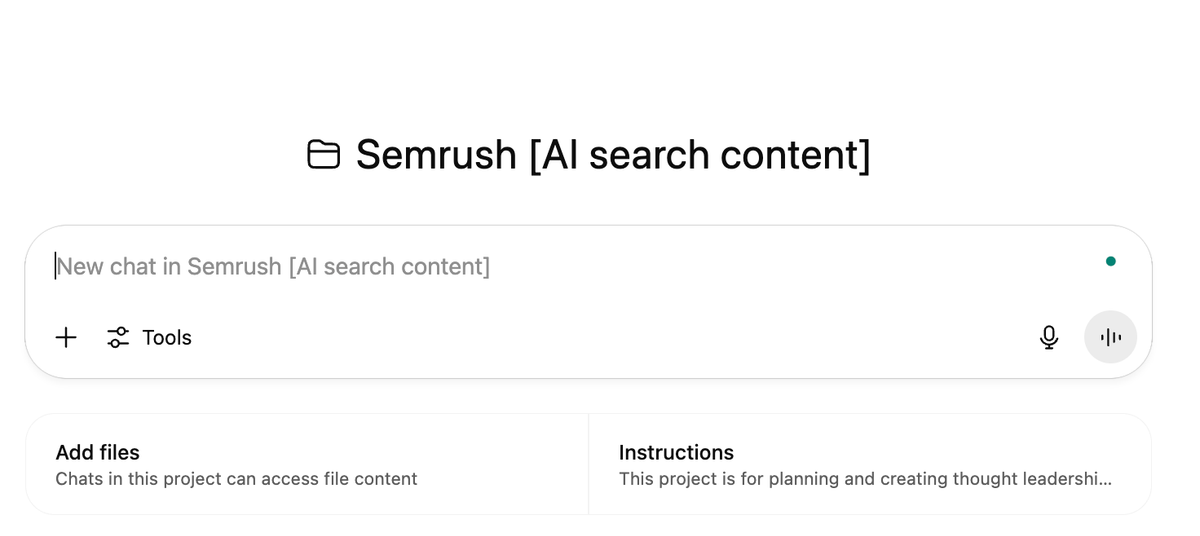The height and width of the screenshot is (536, 1200).
Task: Click the truncated ellipsis end of the Instructions description
Action: tap(1105, 479)
